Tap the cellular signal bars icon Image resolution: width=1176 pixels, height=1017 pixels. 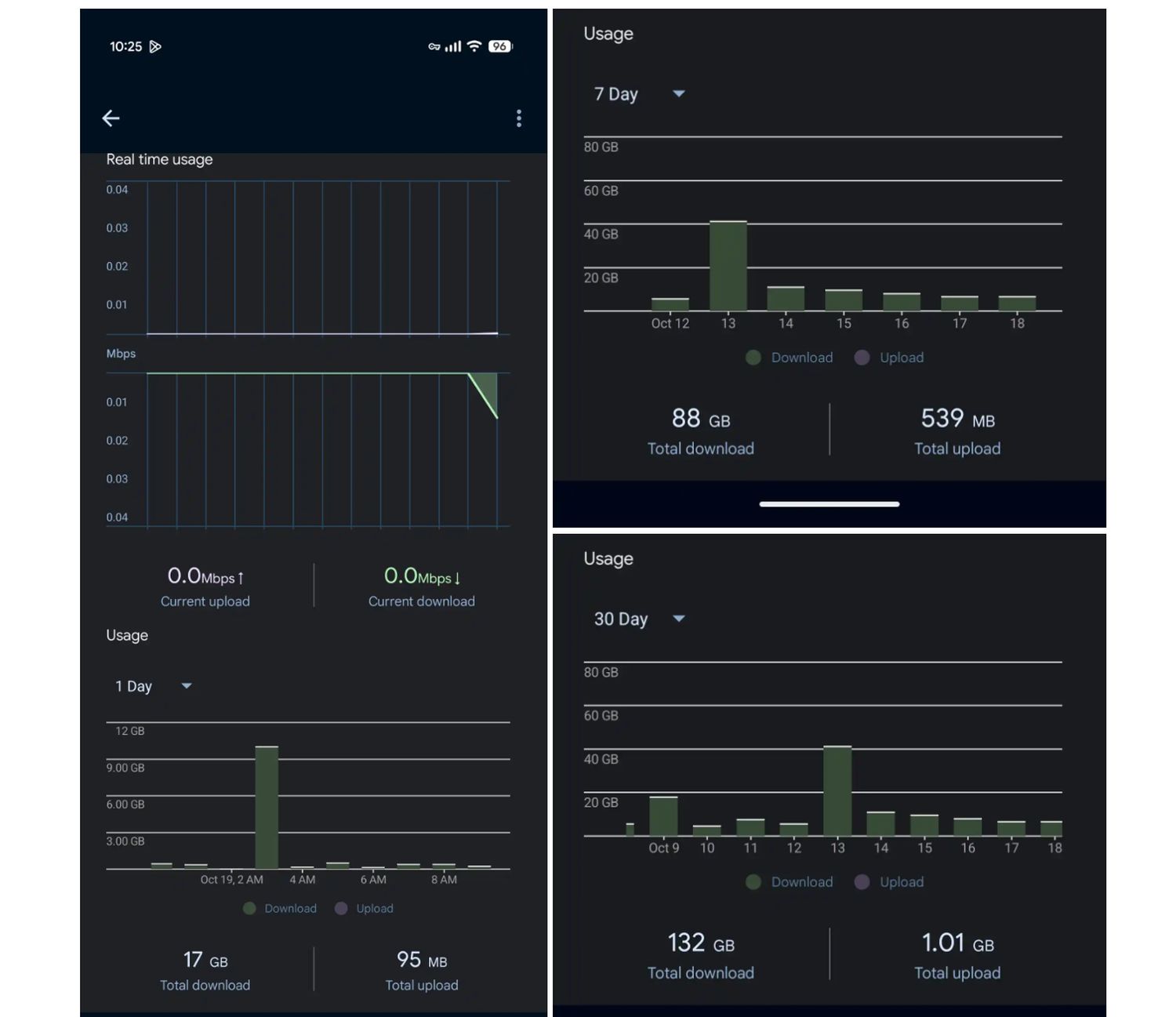coord(453,46)
